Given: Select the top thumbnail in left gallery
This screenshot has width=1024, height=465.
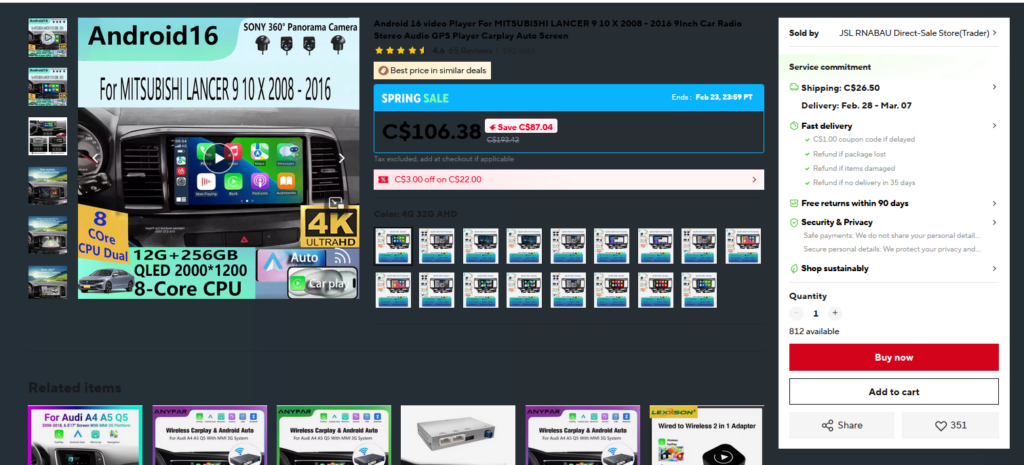Looking at the screenshot, I should [x=47, y=37].
